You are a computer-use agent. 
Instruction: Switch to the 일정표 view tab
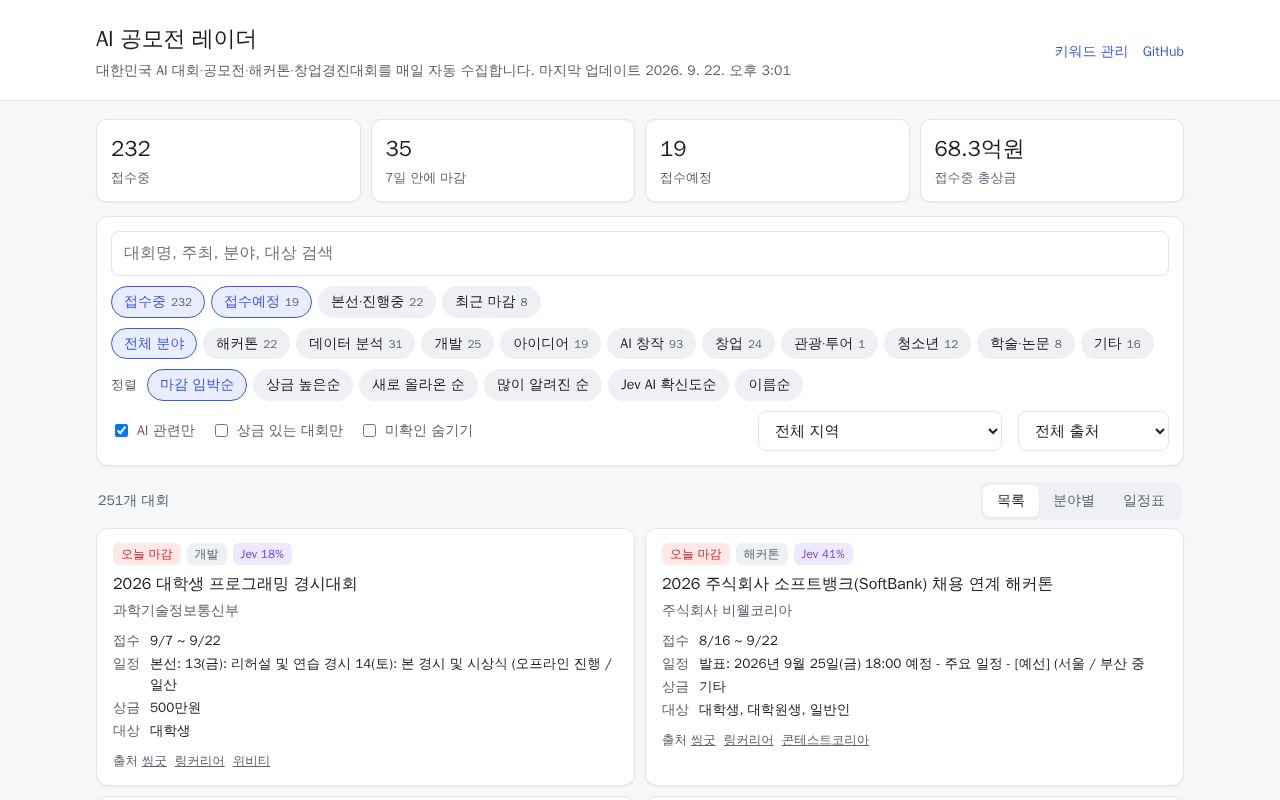coord(1144,501)
